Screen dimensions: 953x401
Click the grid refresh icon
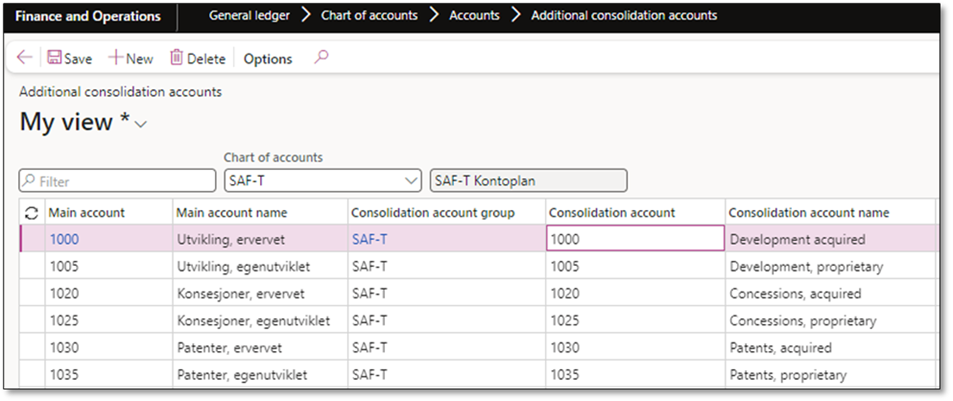32,213
